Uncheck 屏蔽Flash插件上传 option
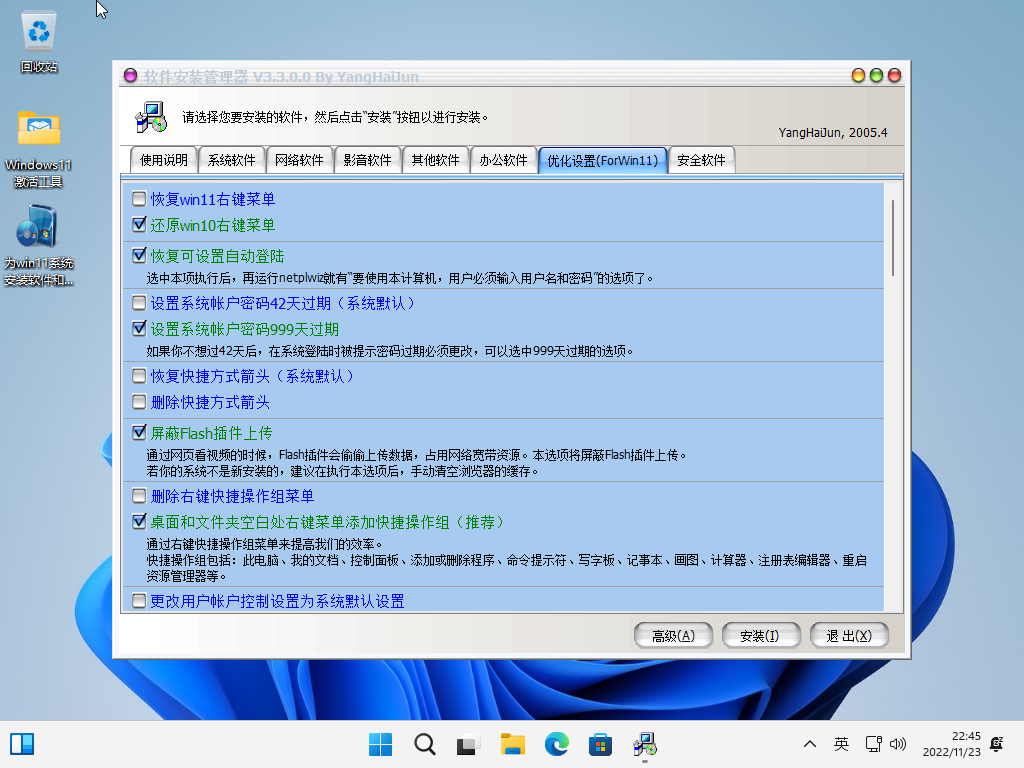The height and width of the screenshot is (768, 1024). 139,433
